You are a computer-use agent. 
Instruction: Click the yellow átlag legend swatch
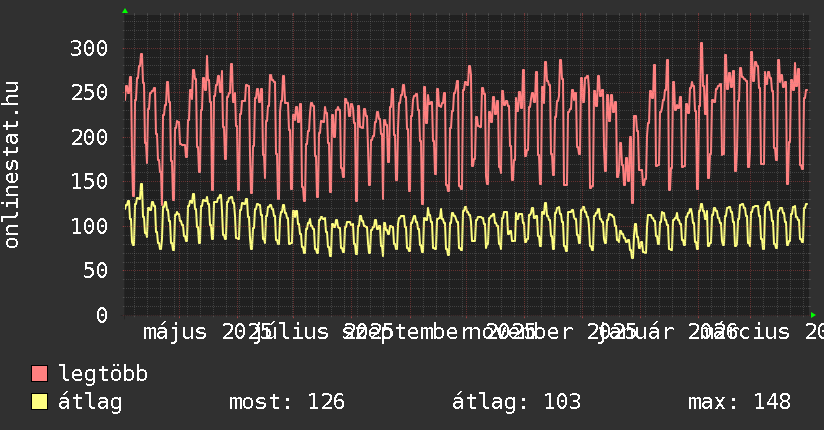[39, 402]
